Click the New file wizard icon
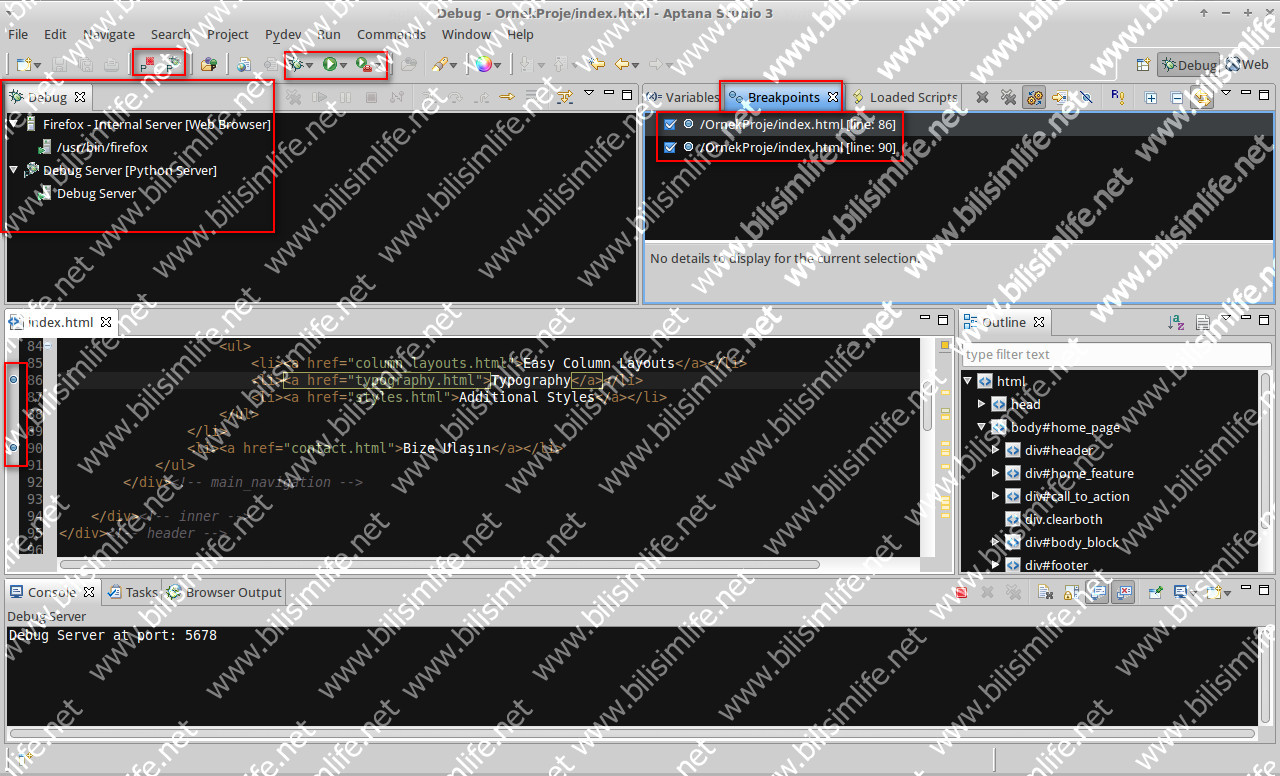Screen dimensions: 1280x776 (x=24, y=64)
